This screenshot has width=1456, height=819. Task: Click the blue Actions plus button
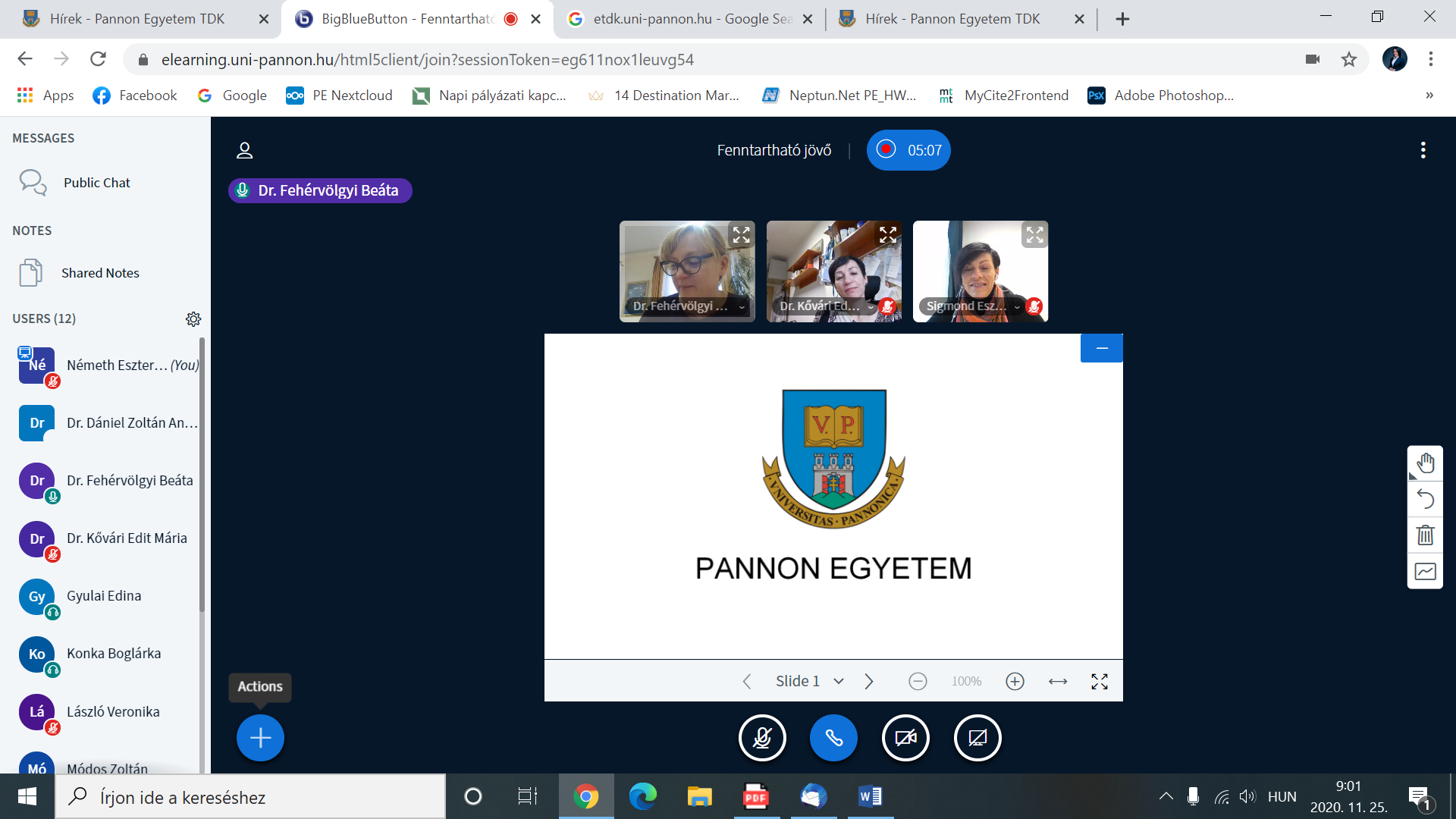260,738
